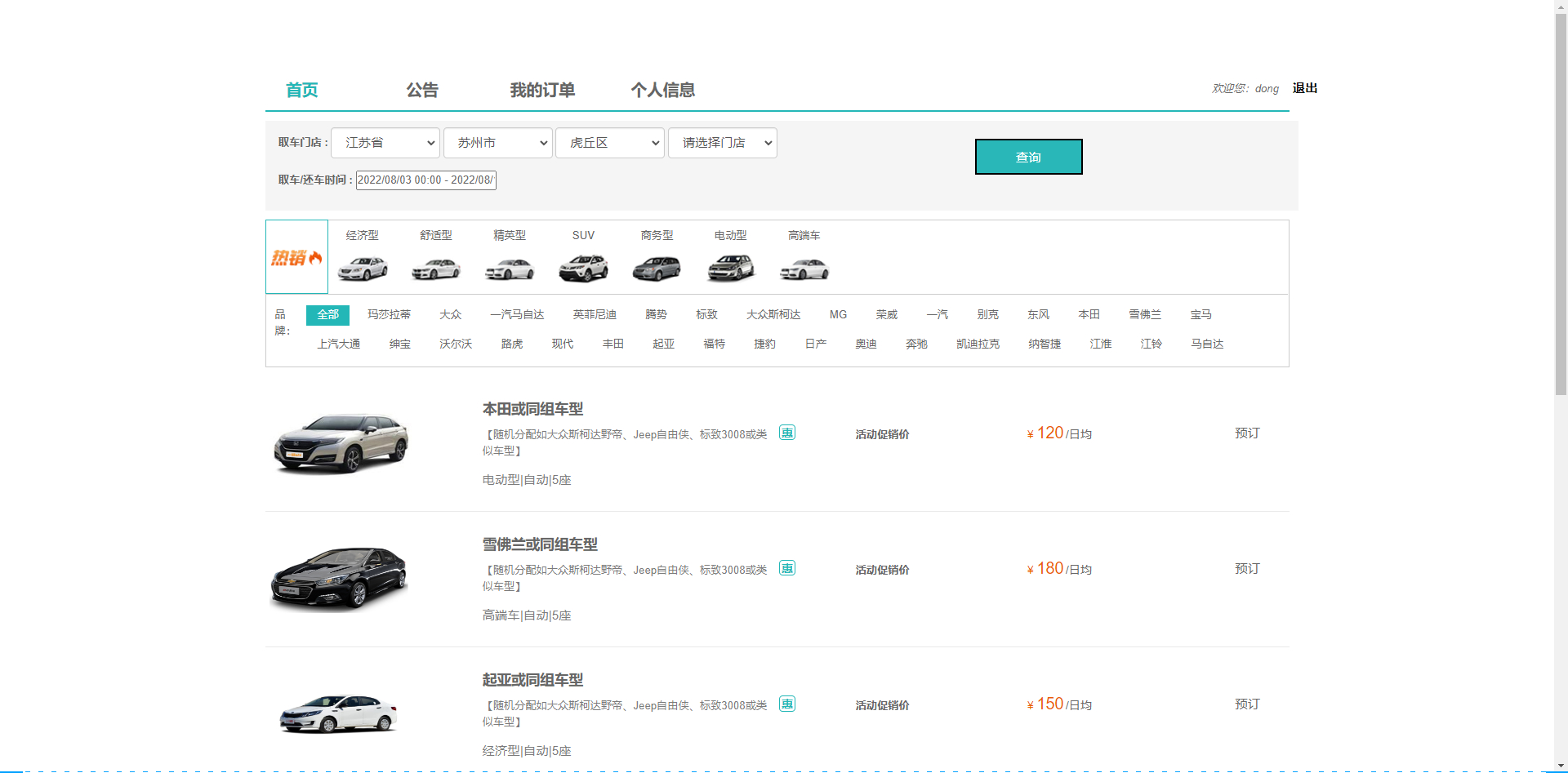Screen dimensions: 1568x773
Task: Select the 全部 brand filter
Action: click(x=327, y=315)
